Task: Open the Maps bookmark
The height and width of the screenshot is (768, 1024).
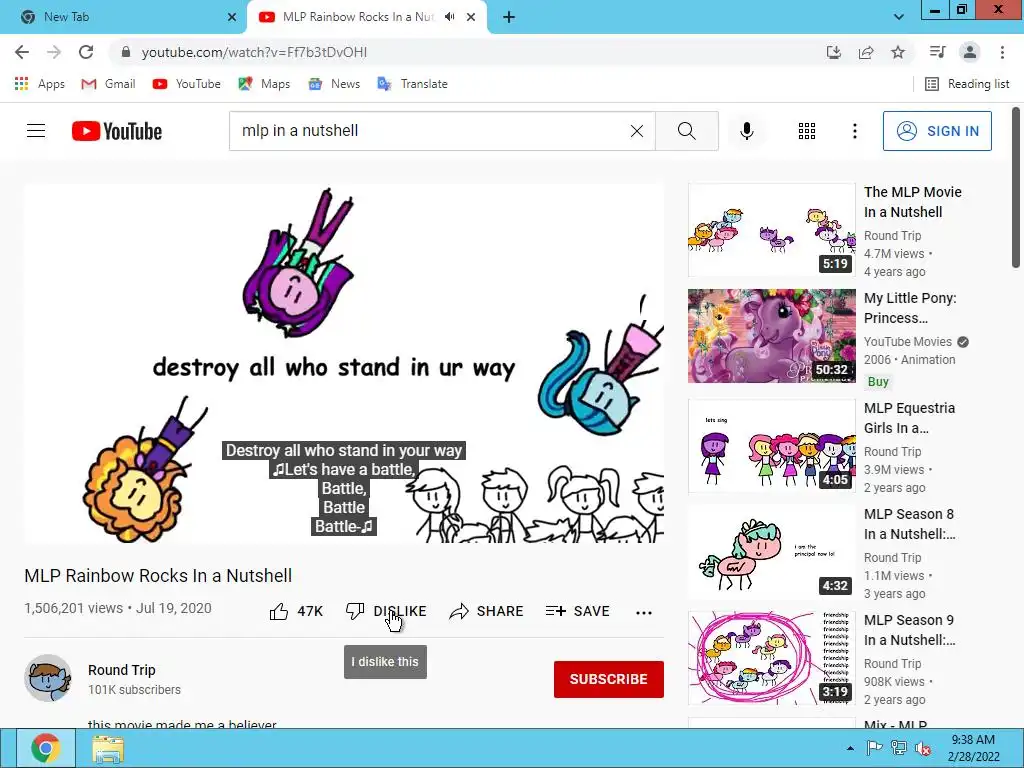Action: (264, 84)
